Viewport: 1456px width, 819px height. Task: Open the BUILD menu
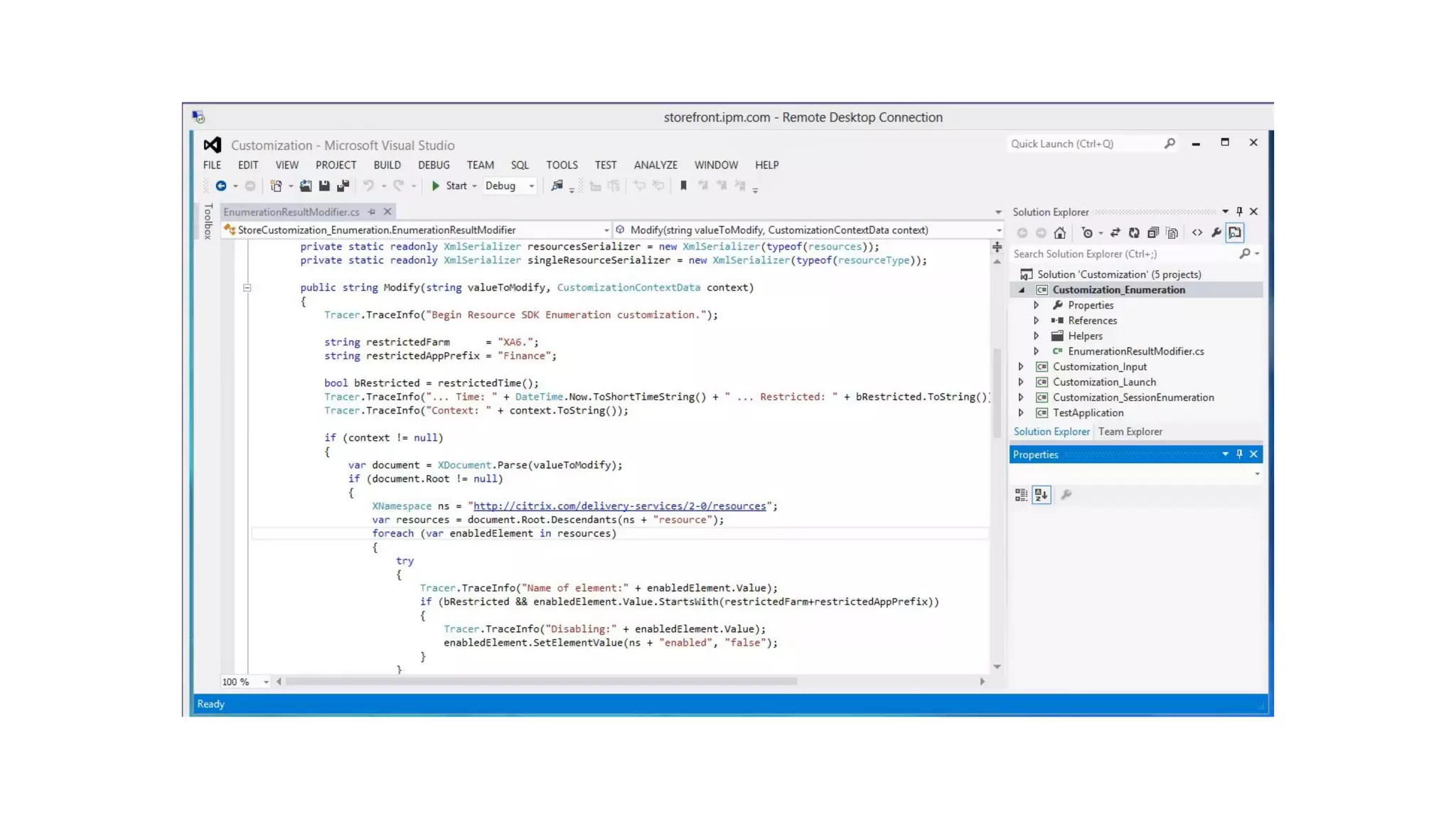(x=387, y=165)
